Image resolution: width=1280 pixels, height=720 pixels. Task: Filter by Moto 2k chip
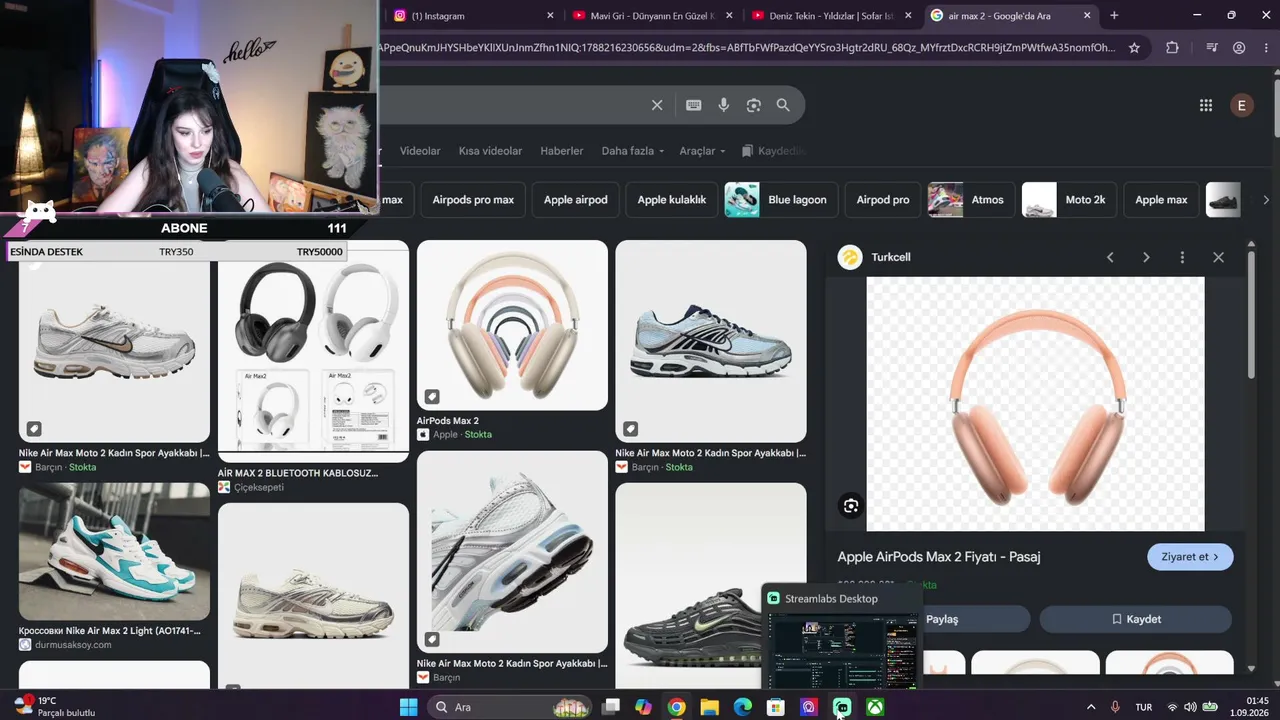pos(1070,200)
